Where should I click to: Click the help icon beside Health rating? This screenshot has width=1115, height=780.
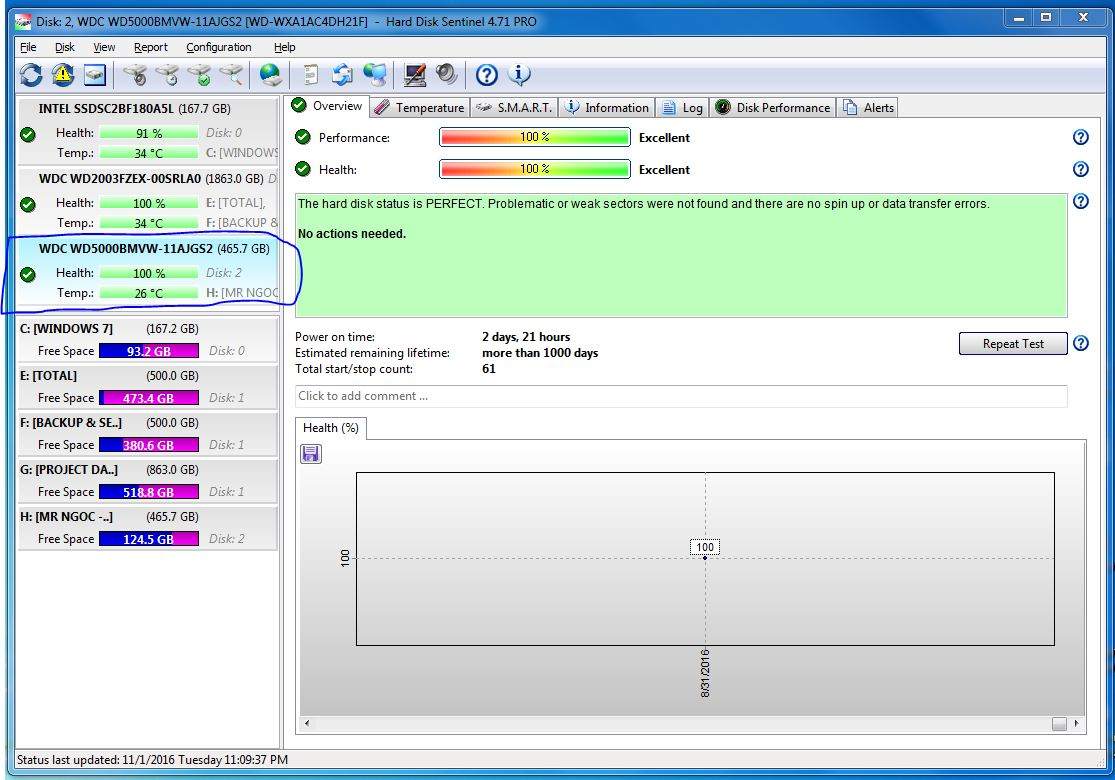point(1080,169)
